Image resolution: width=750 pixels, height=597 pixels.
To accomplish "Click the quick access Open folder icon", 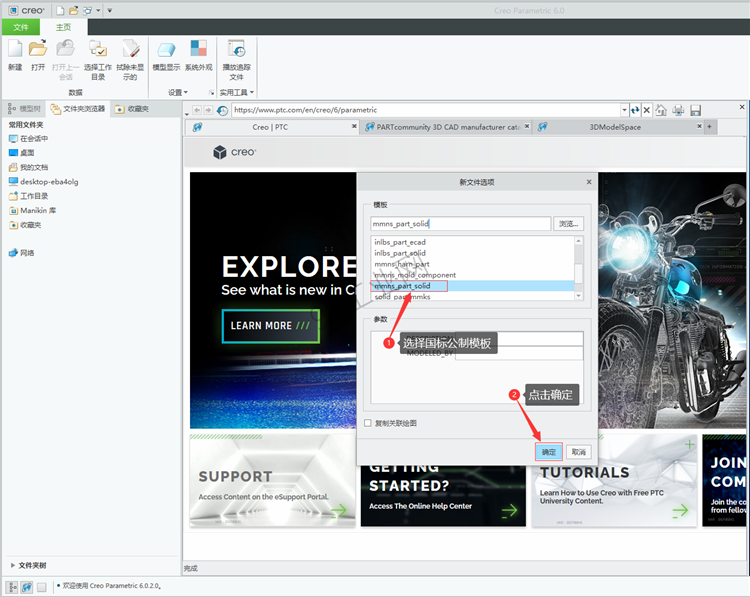I will [73, 11].
